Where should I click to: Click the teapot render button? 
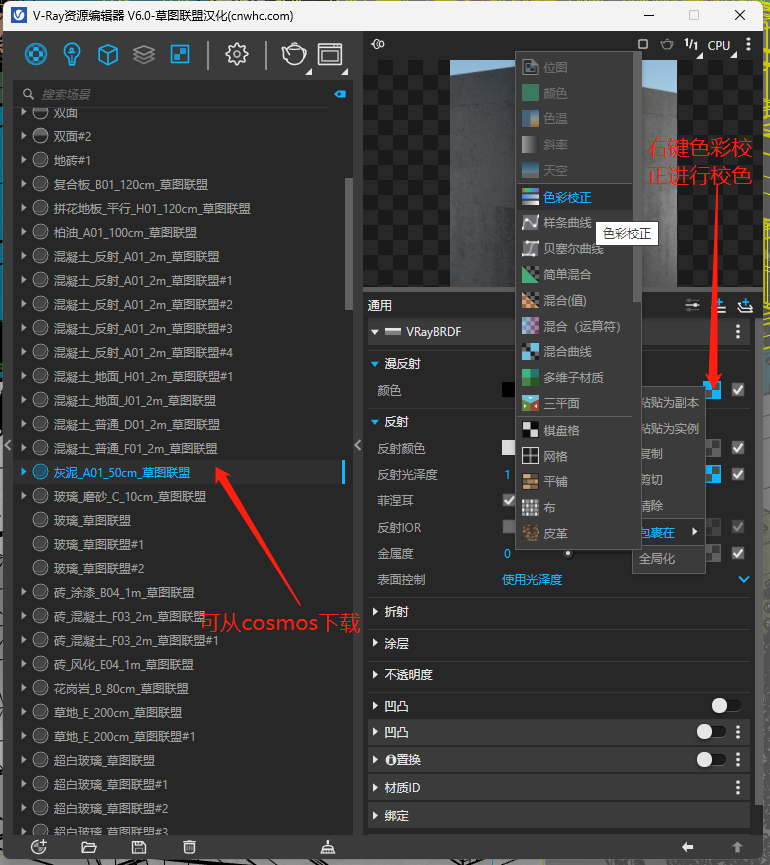click(294, 54)
